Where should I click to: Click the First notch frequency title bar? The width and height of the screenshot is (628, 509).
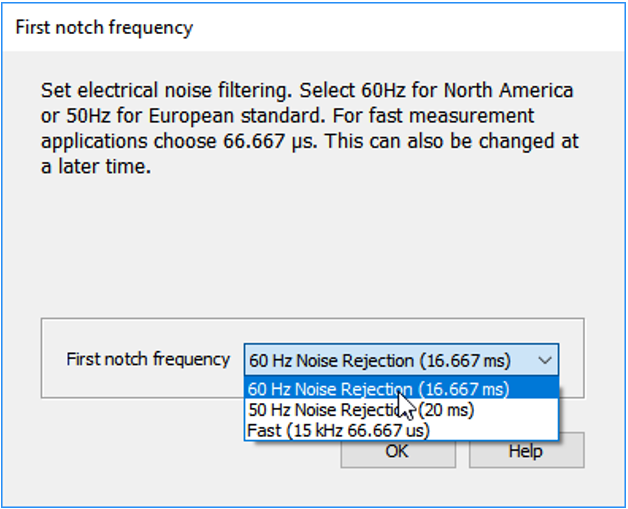tap(314, 27)
